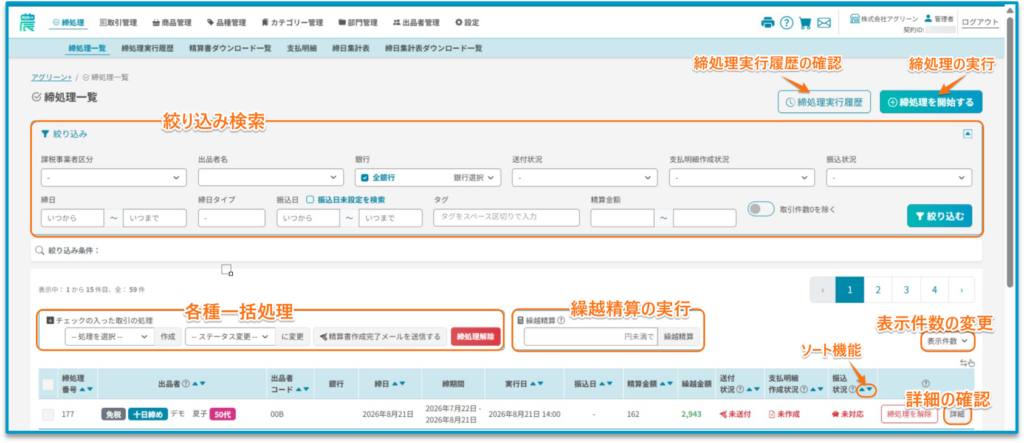Open the ステータス変更 dropdown
Image resolution: width=1024 pixels, height=443 pixels.
(x=231, y=337)
